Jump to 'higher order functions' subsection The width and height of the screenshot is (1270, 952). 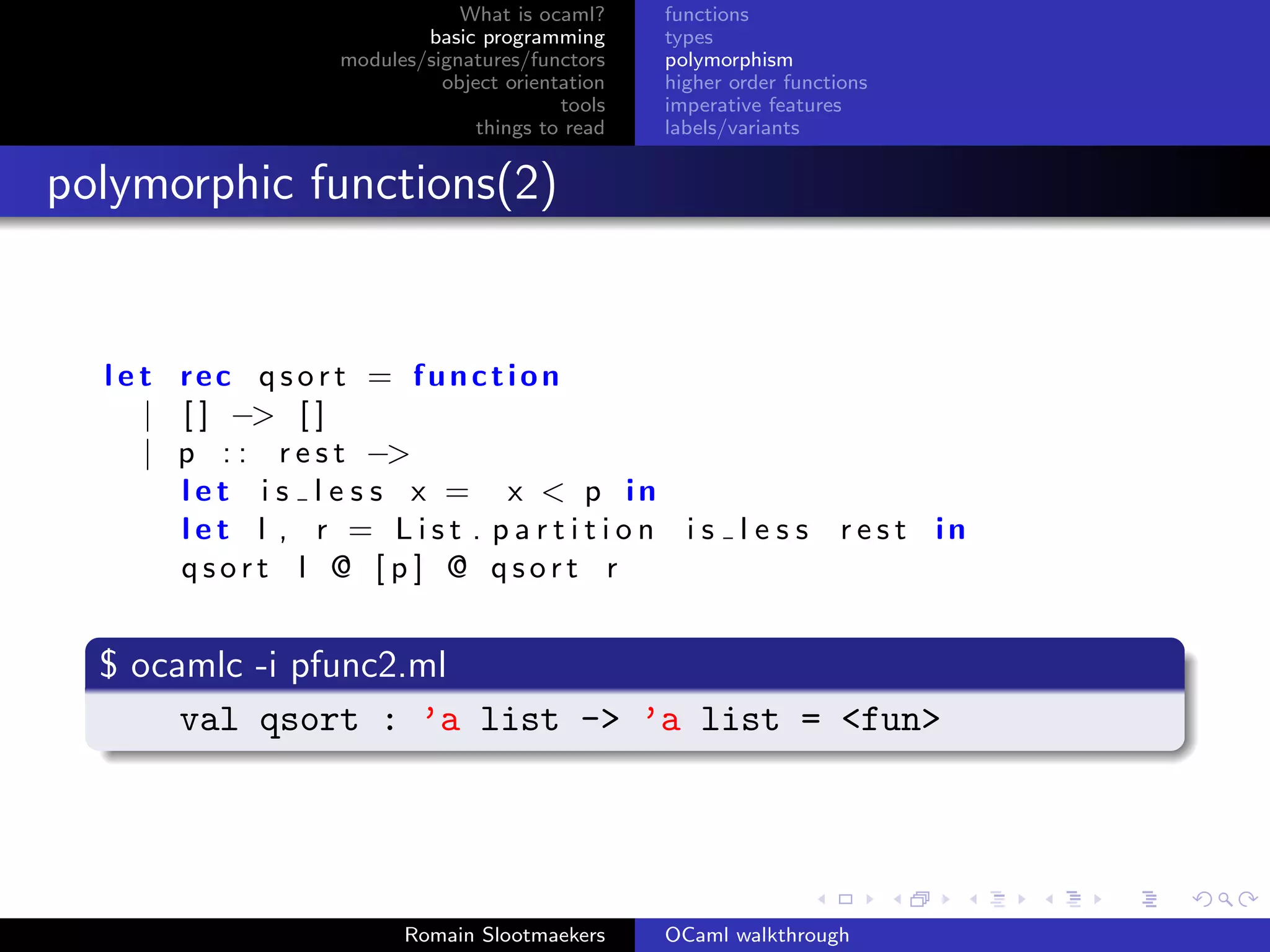[x=766, y=82]
